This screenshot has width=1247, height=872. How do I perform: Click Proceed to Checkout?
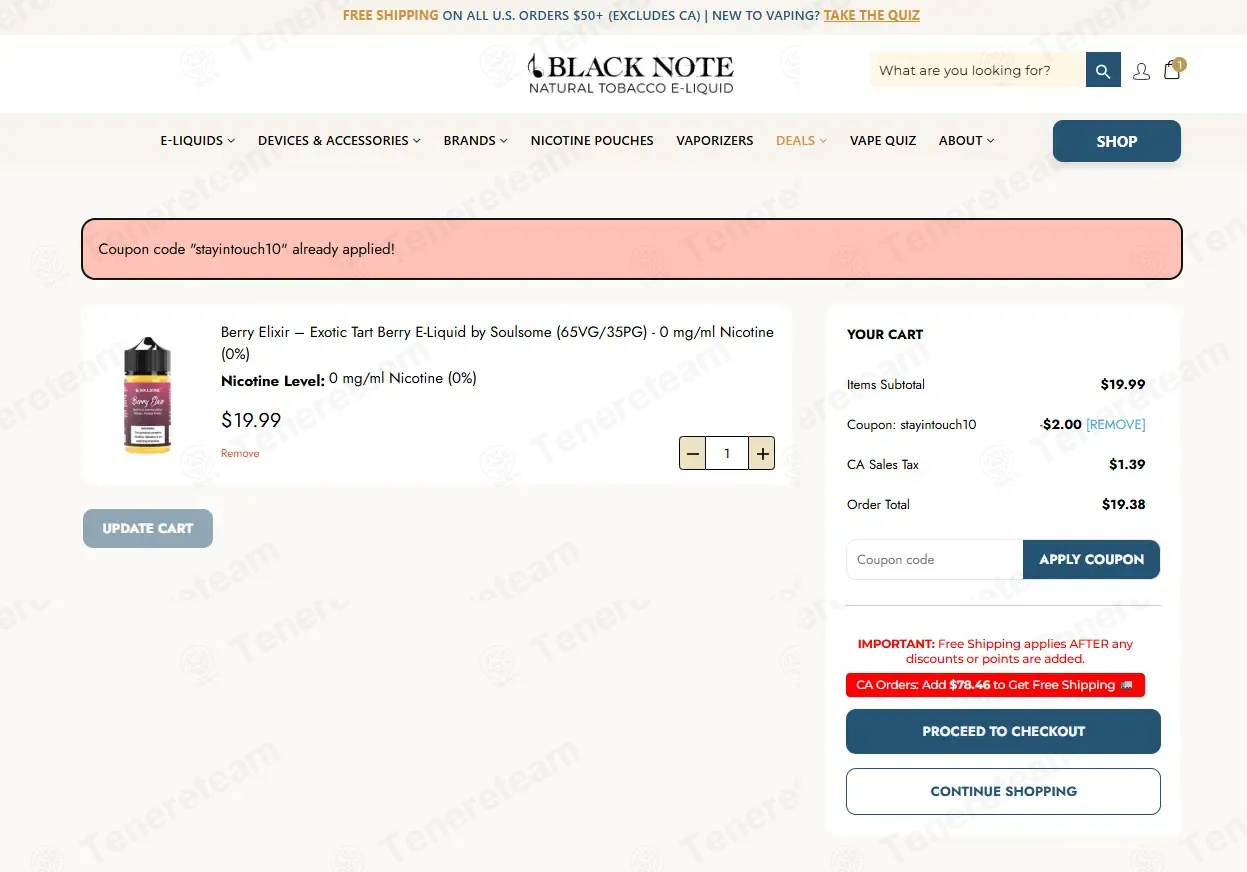(x=1003, y=732)
